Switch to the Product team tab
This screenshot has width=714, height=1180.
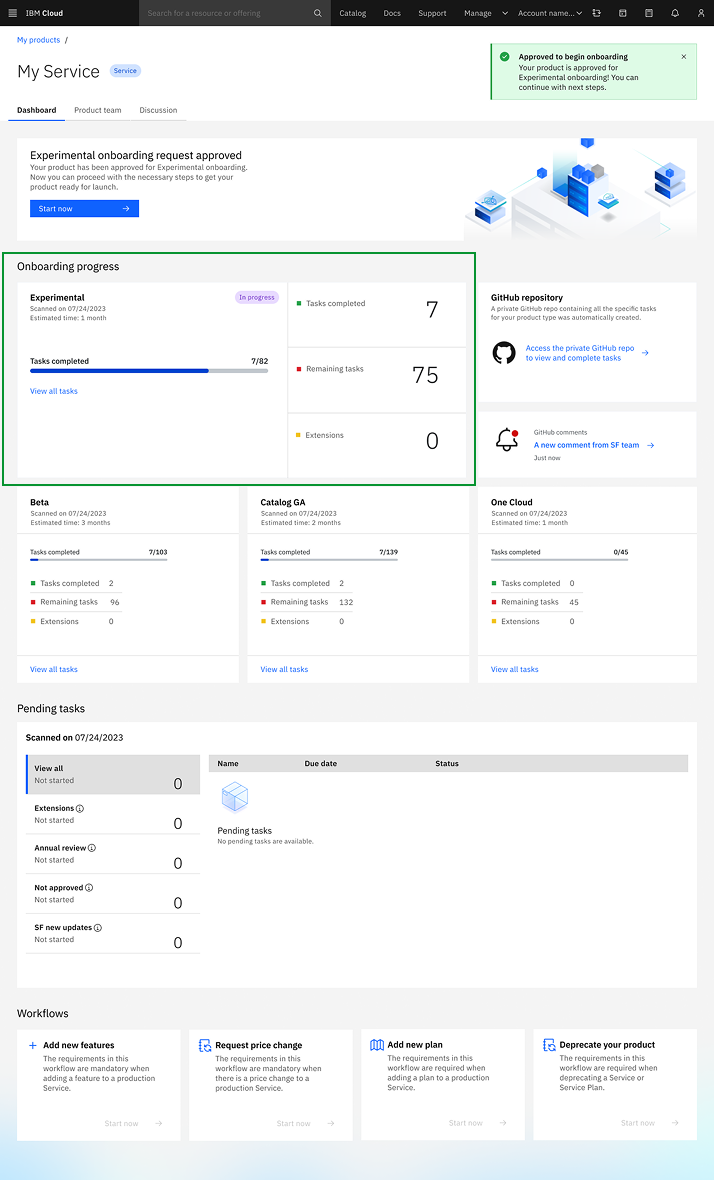[98, 110]
